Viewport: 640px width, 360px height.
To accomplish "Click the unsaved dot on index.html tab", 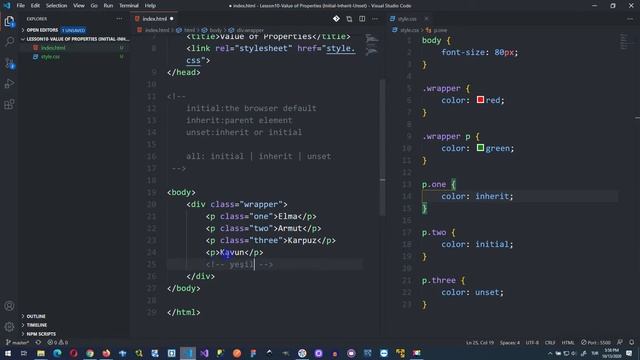I will click(171, 19).
